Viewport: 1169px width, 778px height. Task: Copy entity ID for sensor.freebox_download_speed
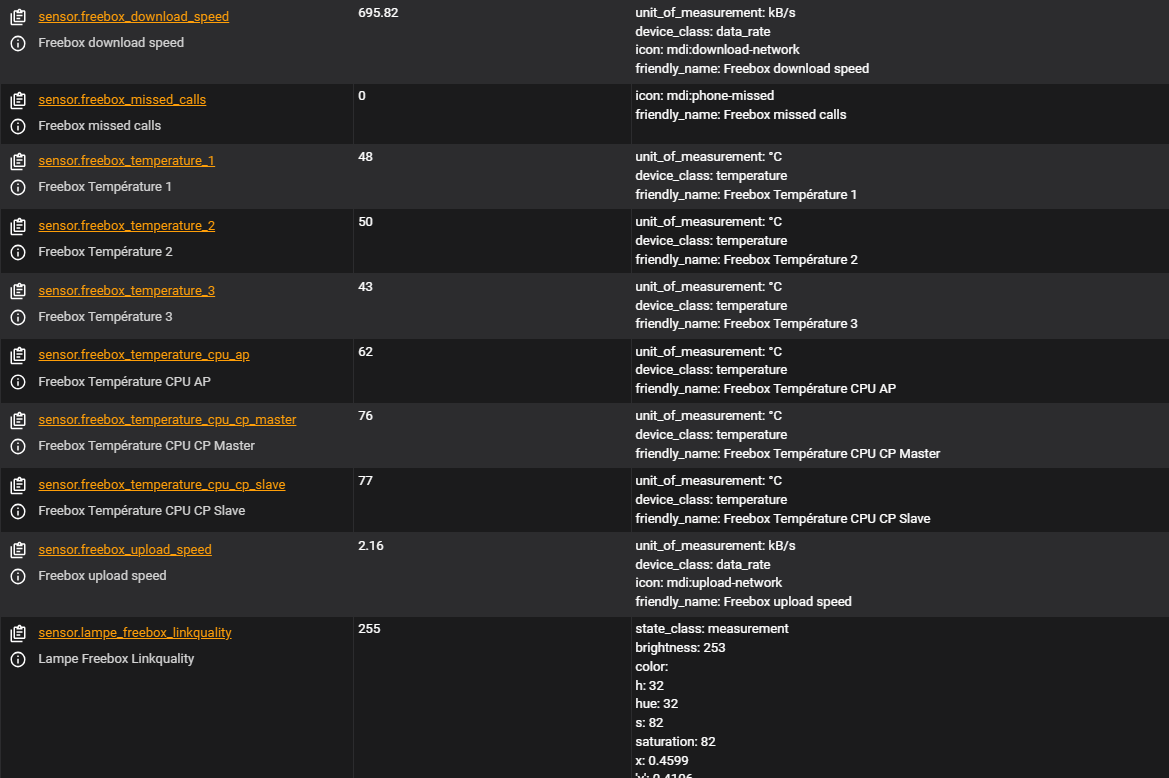tap(18, 16)
